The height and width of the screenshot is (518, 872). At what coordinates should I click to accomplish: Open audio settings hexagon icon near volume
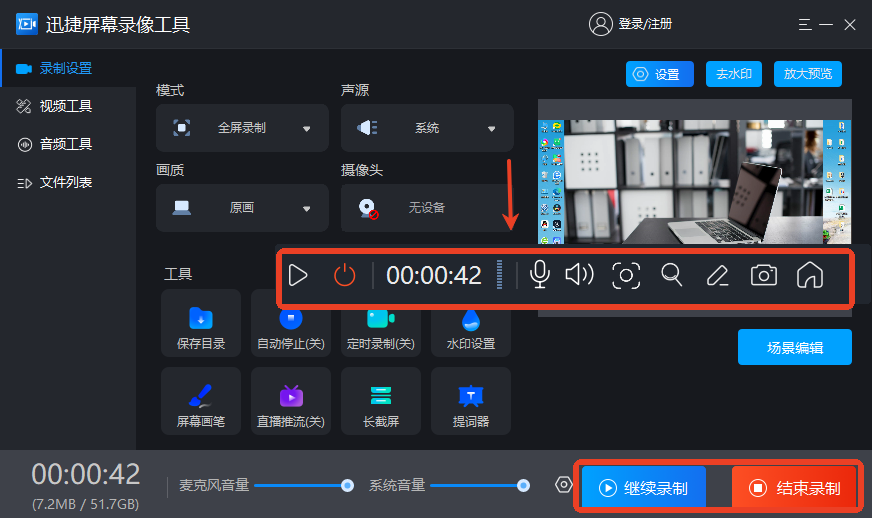(563, 485)
